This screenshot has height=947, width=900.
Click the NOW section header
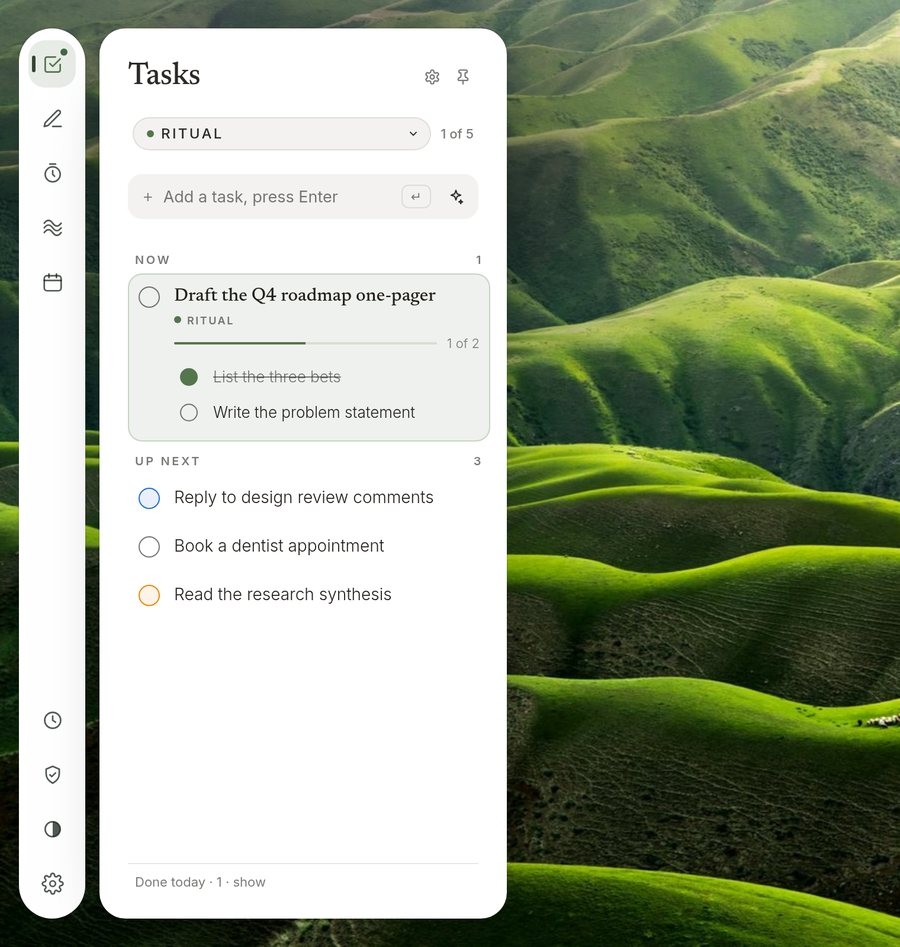[152, 260]
